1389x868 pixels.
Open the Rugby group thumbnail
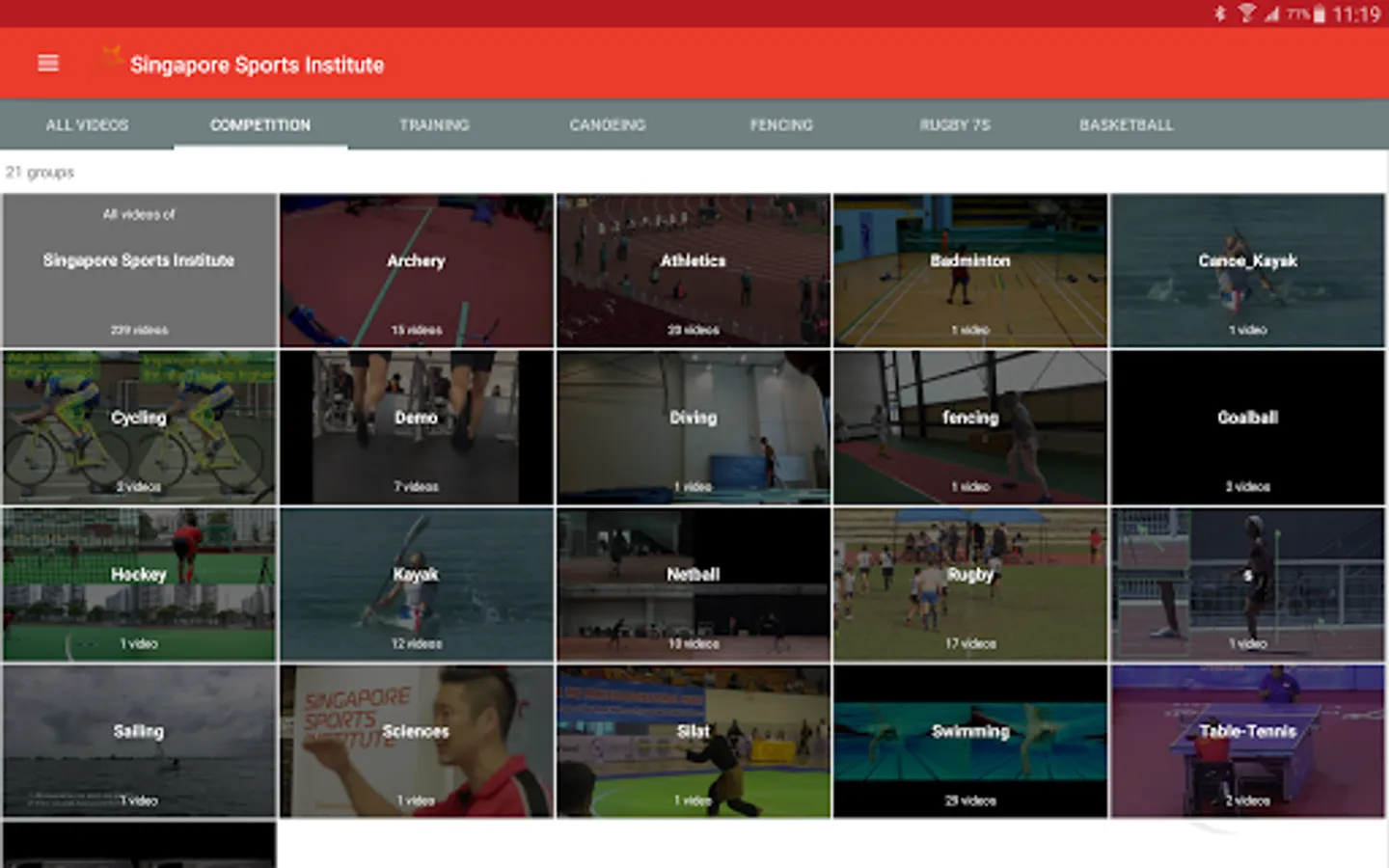(x=970, y=584)
